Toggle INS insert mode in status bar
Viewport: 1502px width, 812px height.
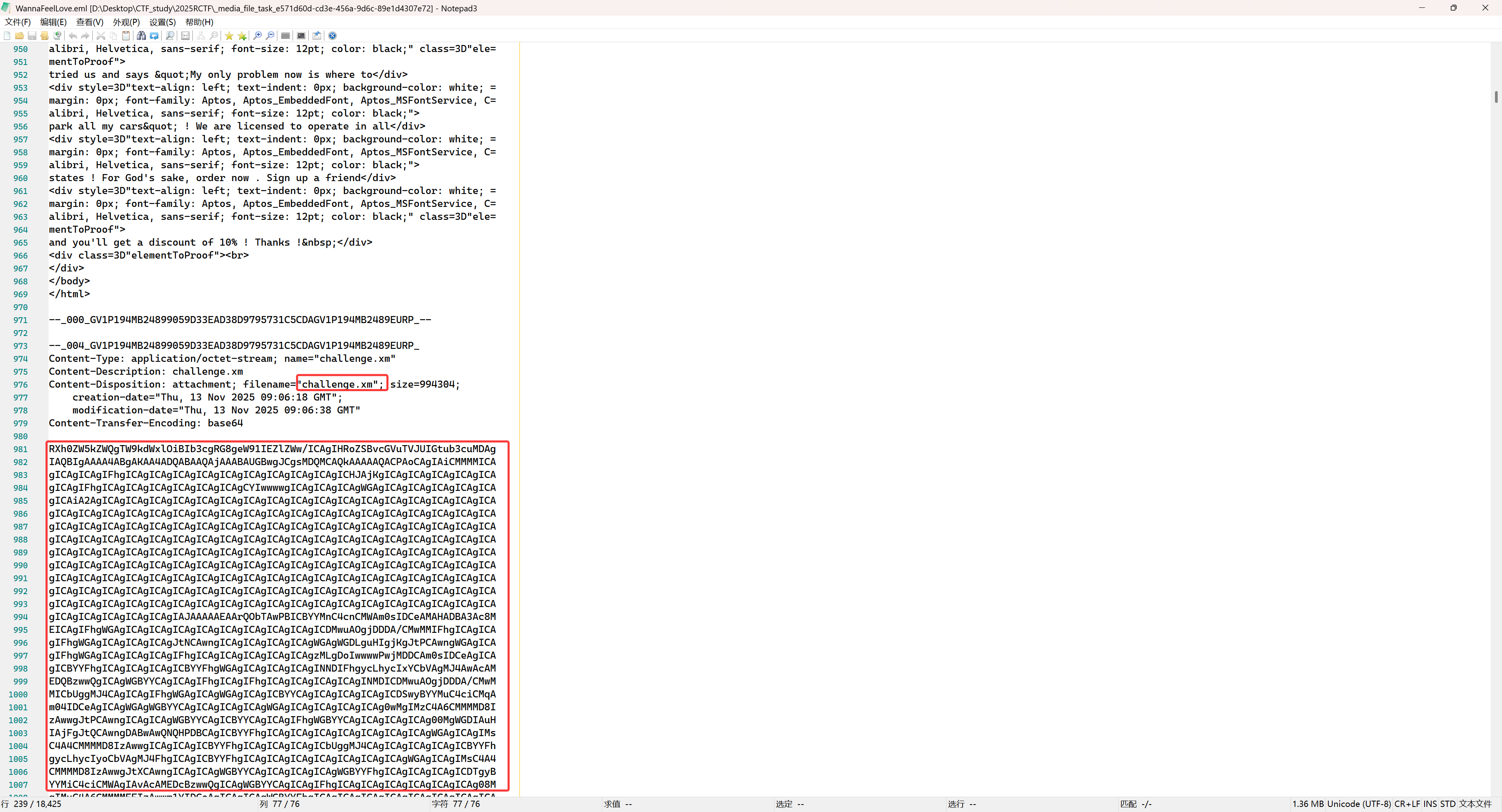[1430, 804]
